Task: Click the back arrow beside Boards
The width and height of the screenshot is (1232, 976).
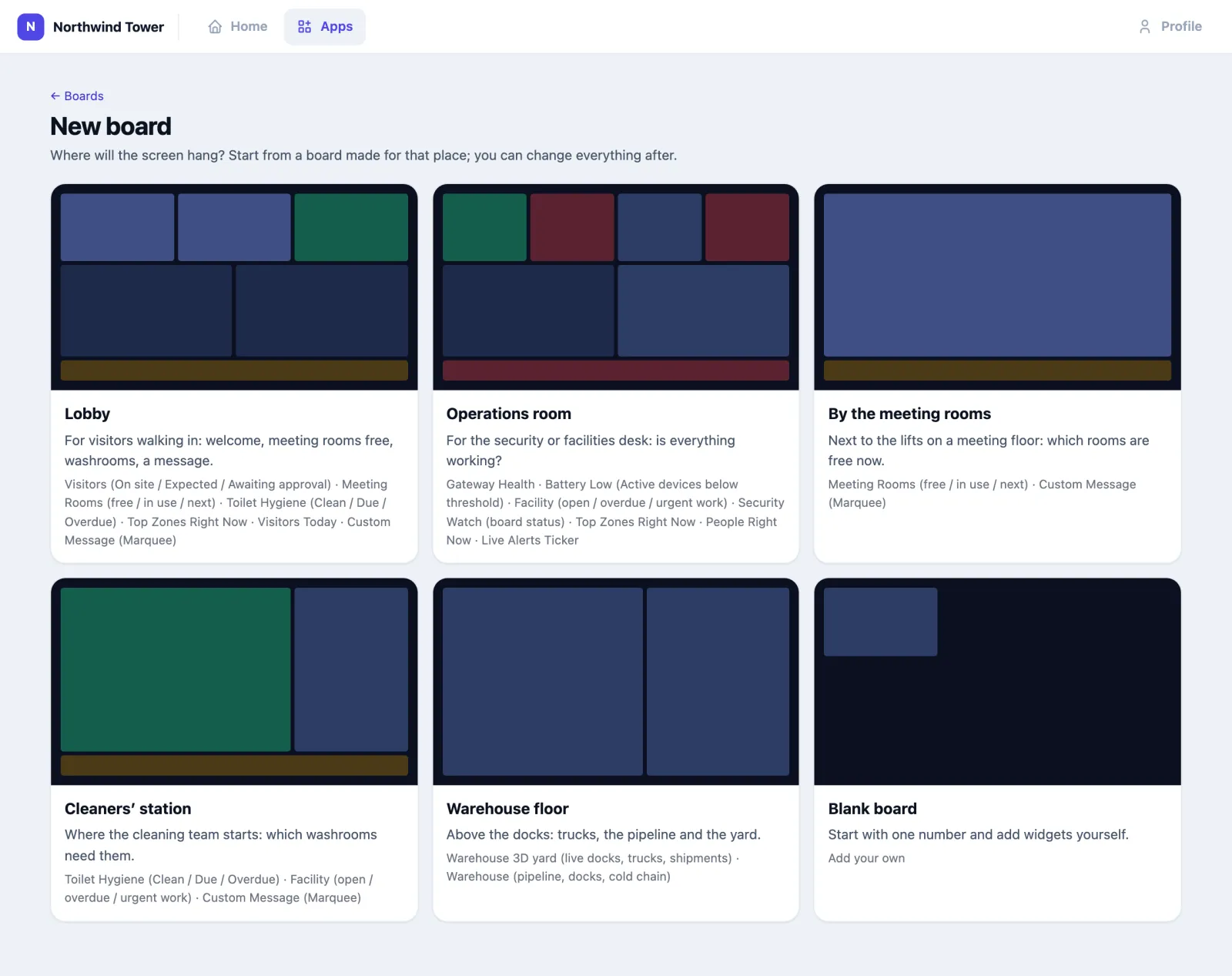Action: pos(55,96)
